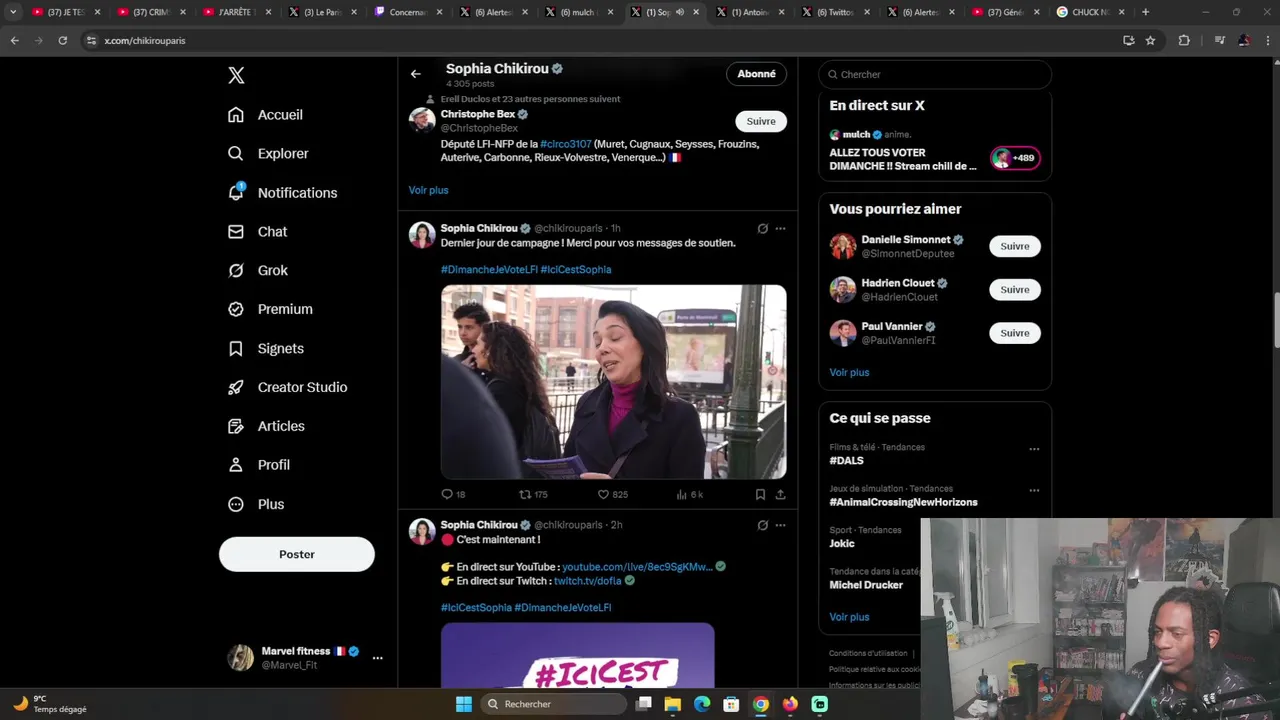This screenshot has width=1280, height=720.
Task: View stats of post with 6 k views
Action: [x=682, y=494]
